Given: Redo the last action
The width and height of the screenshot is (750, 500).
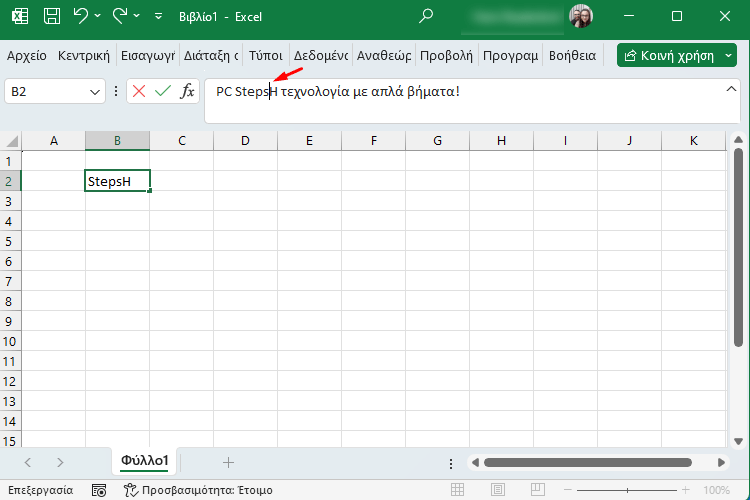Looking at the screenshot, I should pos(120,16).
